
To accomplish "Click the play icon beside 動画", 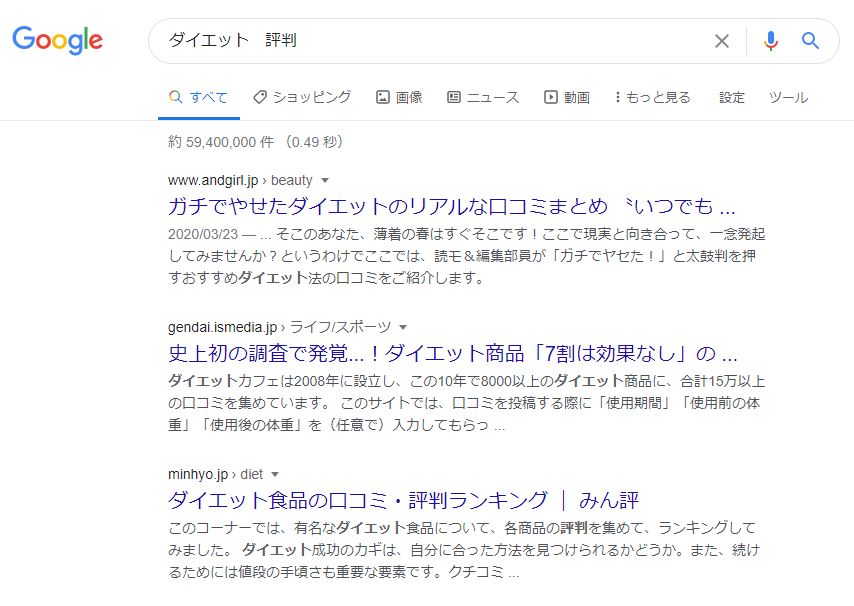I will click(x=551, y=97).
